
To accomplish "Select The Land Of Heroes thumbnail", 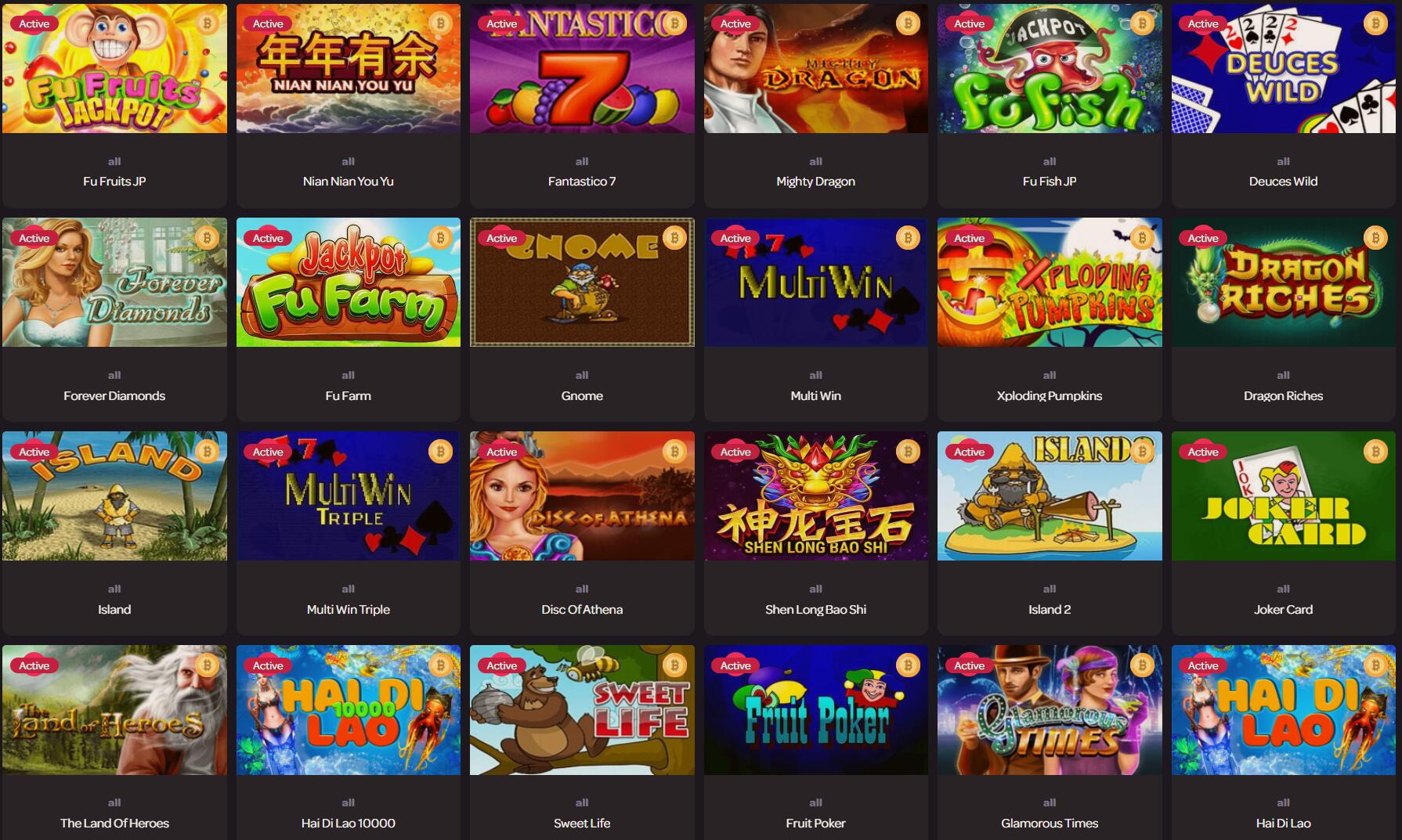I will (x=114, y=710).
